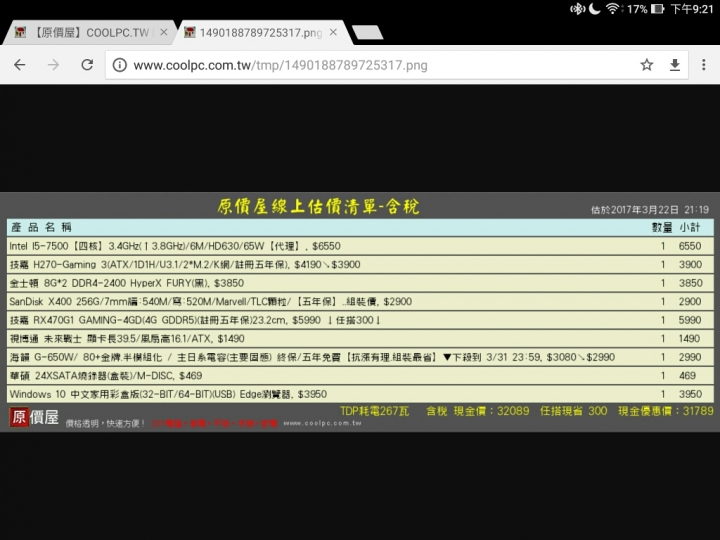This screenshot has height=540, width=720.
Task: Click the 小計 column header
Action: (690, 227)
